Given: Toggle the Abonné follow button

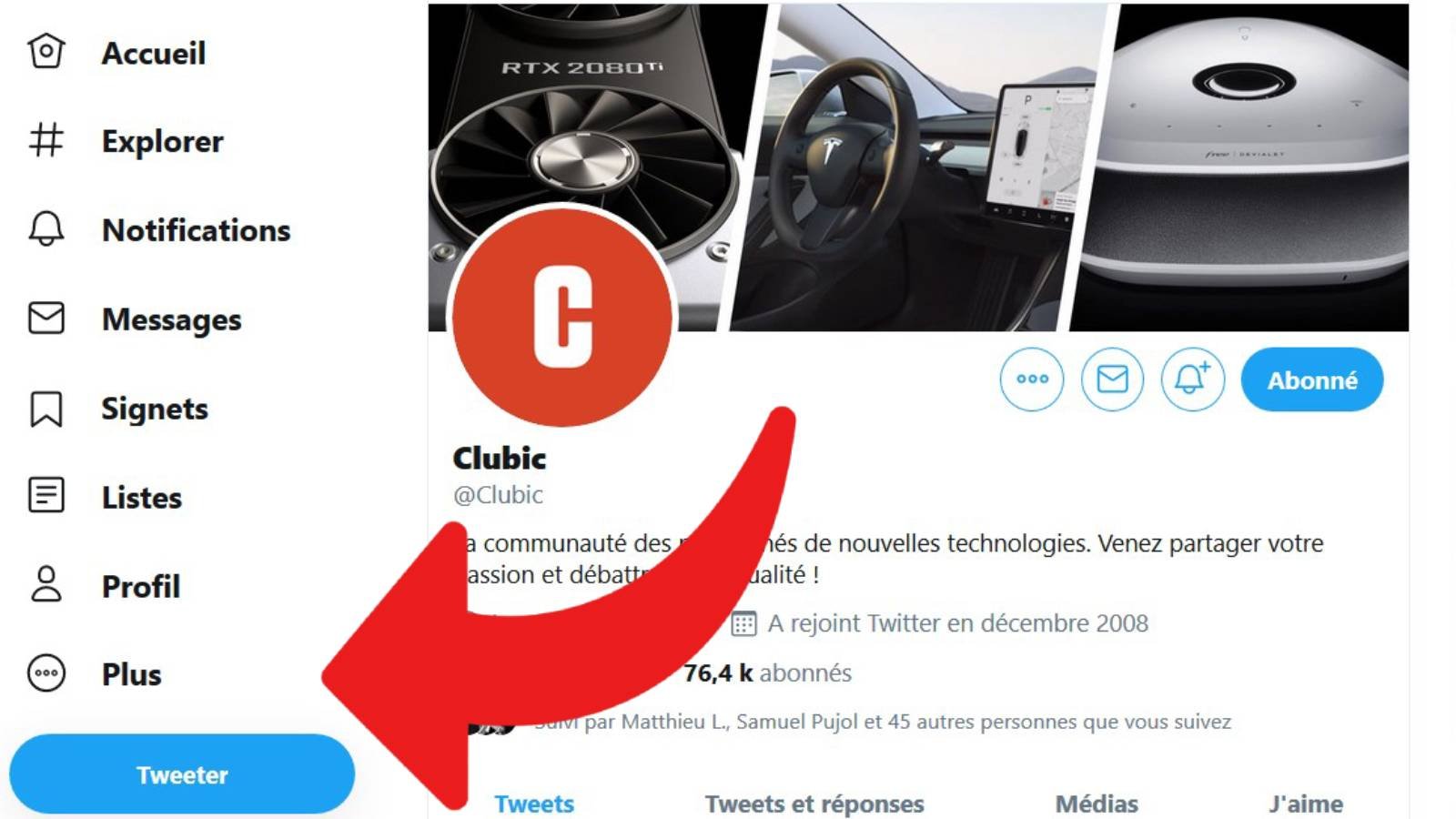Looking at the screenshot, I should pos(1312,379).
